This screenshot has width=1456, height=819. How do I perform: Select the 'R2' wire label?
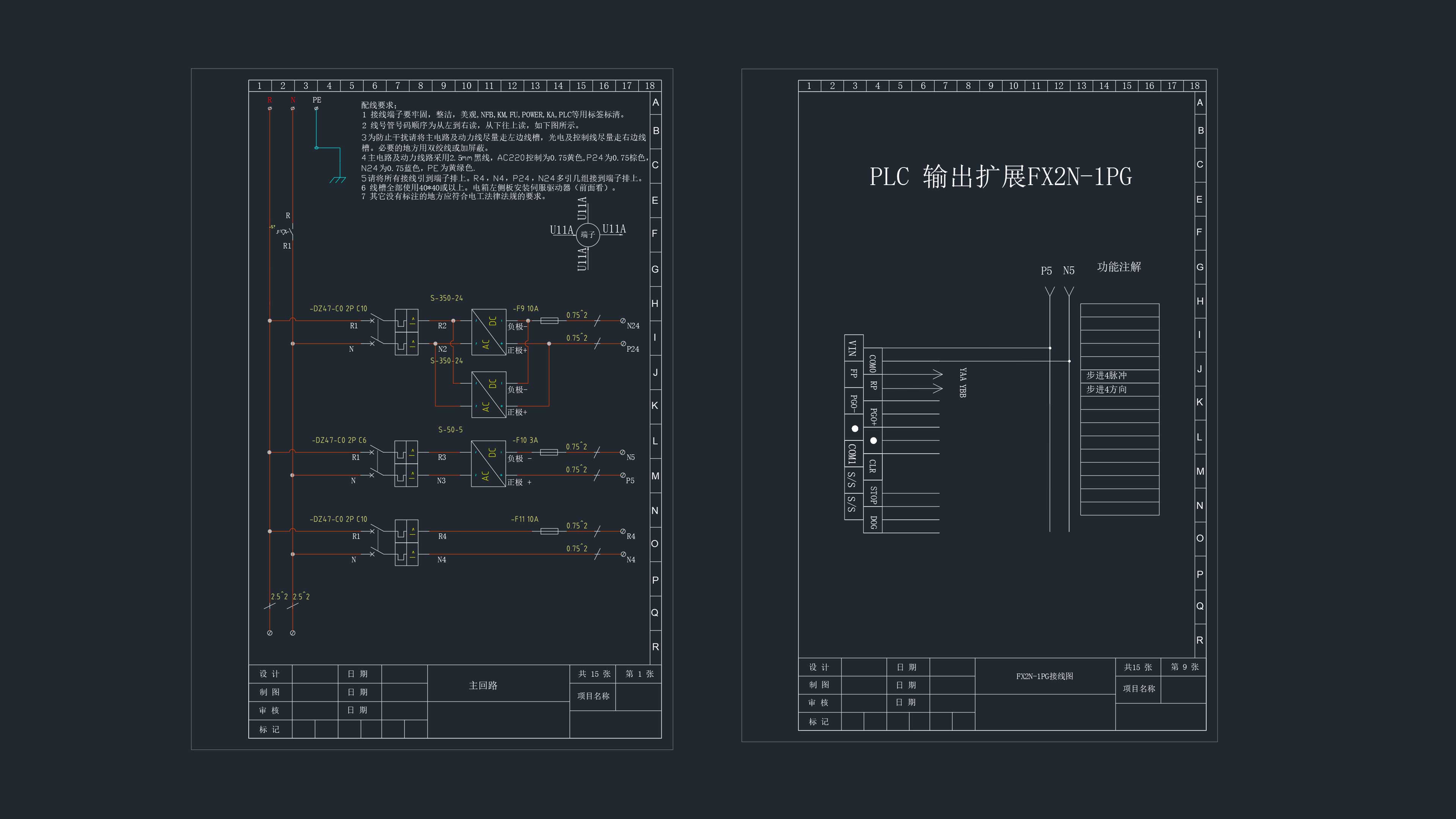(x=442, y=326)
